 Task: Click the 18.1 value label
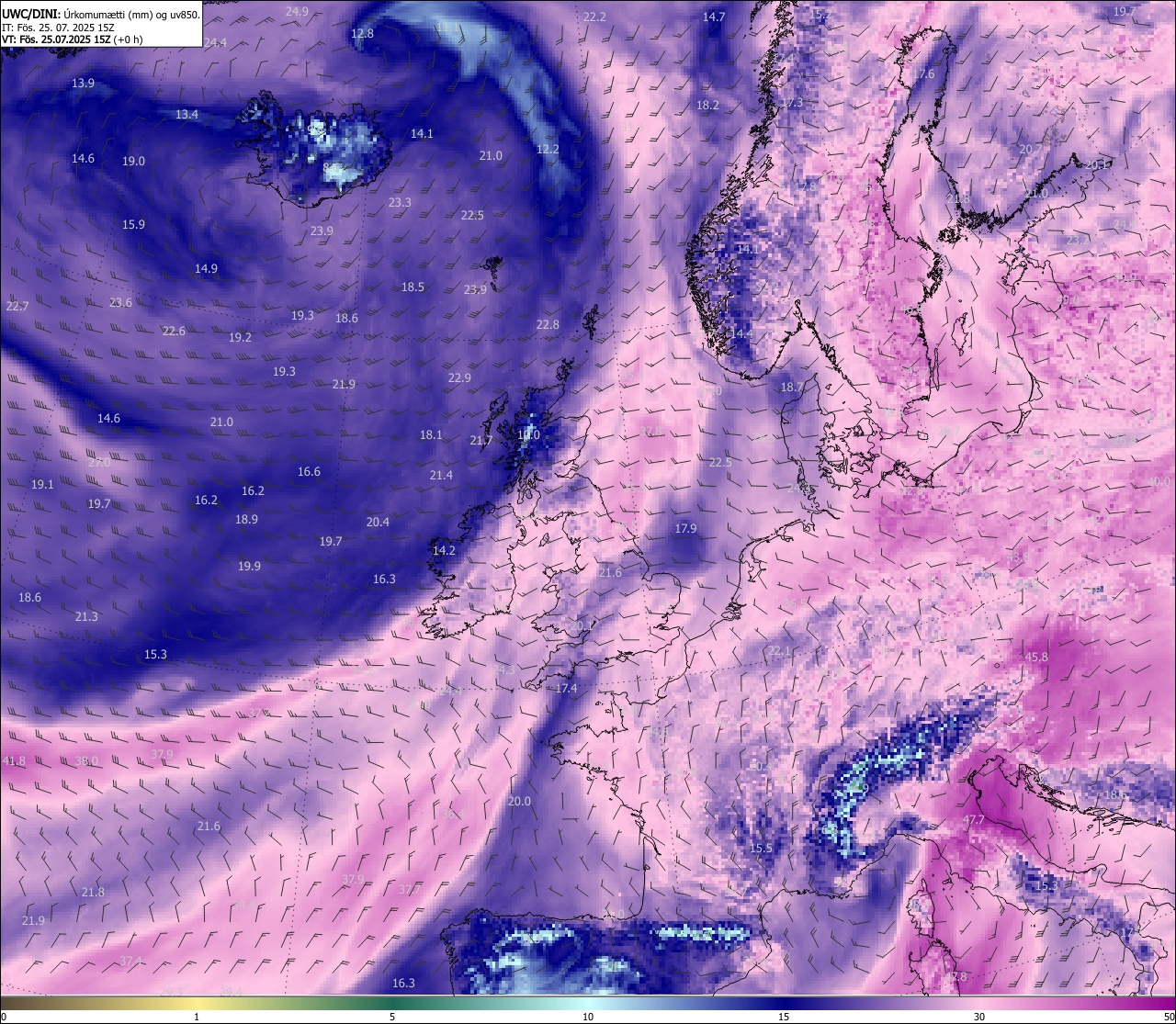[431, 434]
